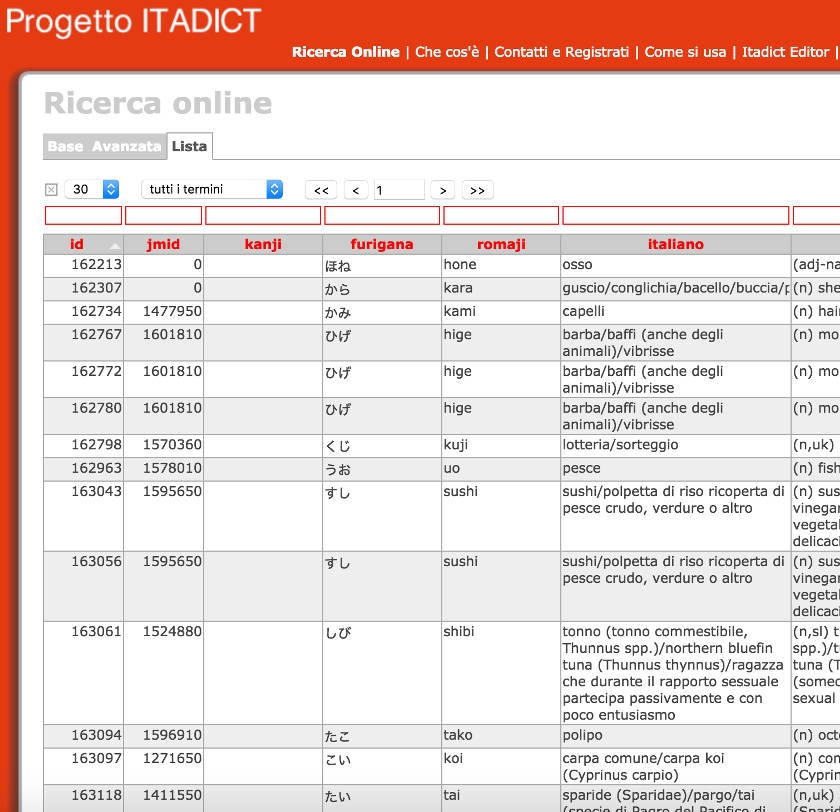Open the rows-per-page dropdown showing 30
This screenshot has height=812, width=840.
coord(92,189)
